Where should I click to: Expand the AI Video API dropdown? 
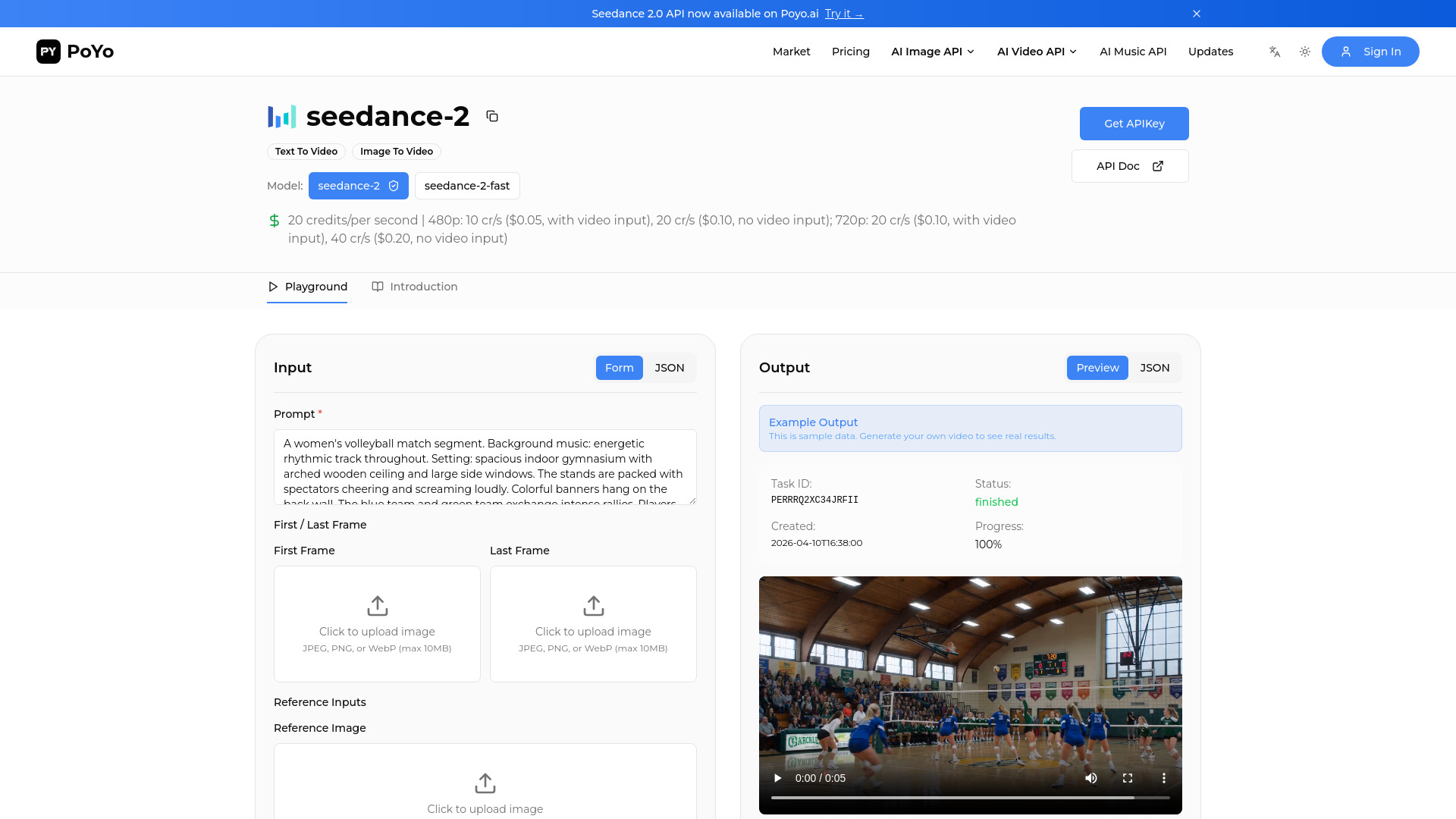1036,52
